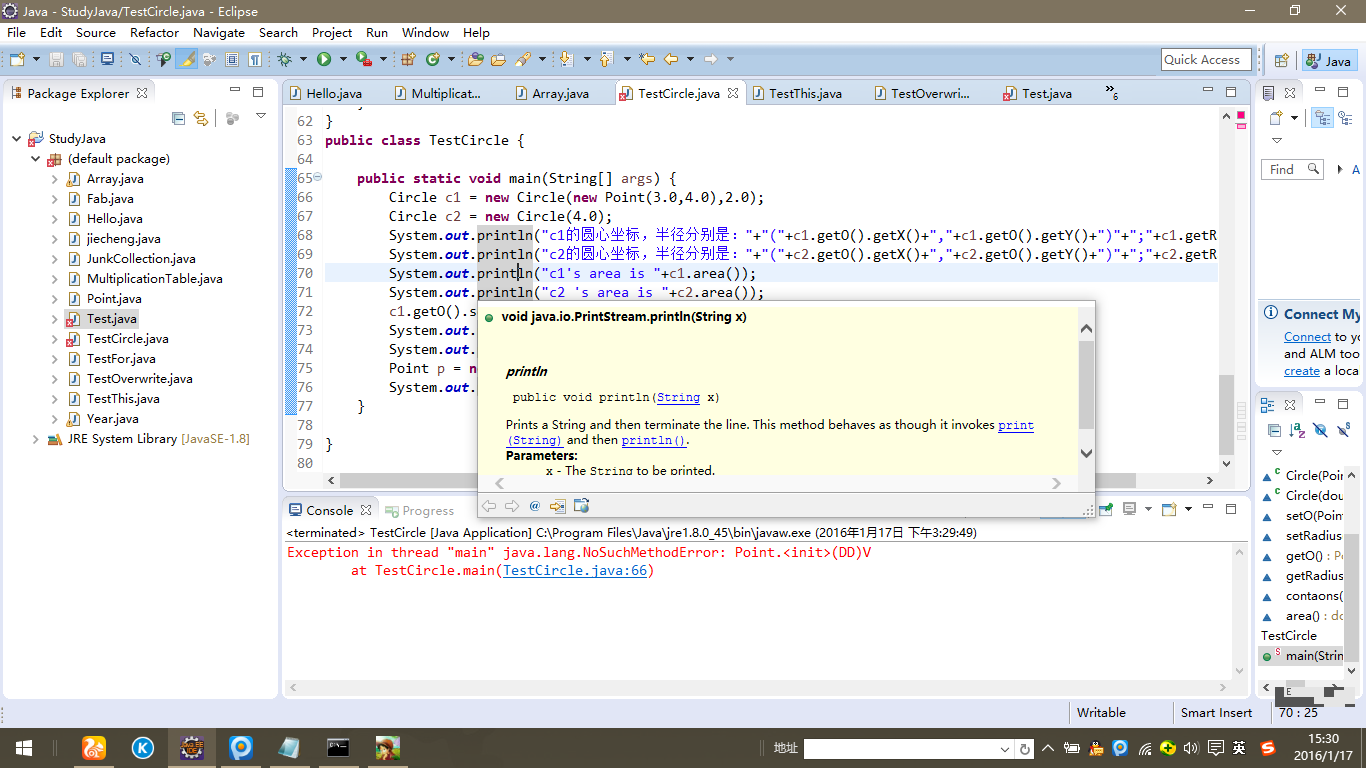Click the Windows Start button
The image size is (1366, 768).
click(23, 748)
